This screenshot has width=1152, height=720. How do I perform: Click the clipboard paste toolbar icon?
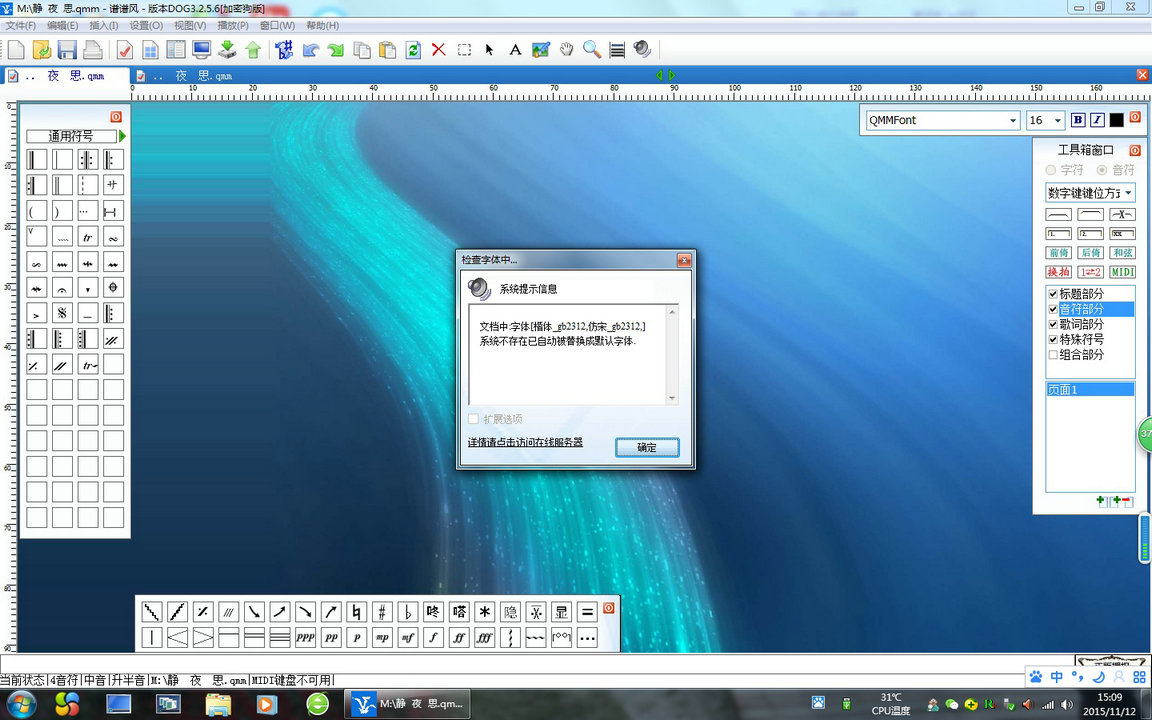tap(387, 49)
